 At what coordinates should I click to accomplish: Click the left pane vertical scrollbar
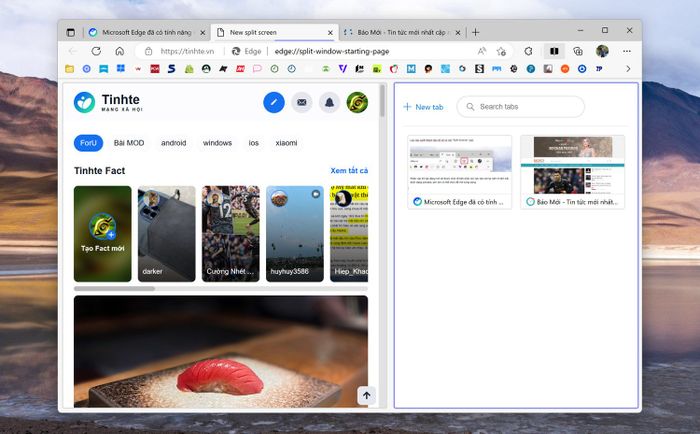pyautogui.click(x=382, y=101)
